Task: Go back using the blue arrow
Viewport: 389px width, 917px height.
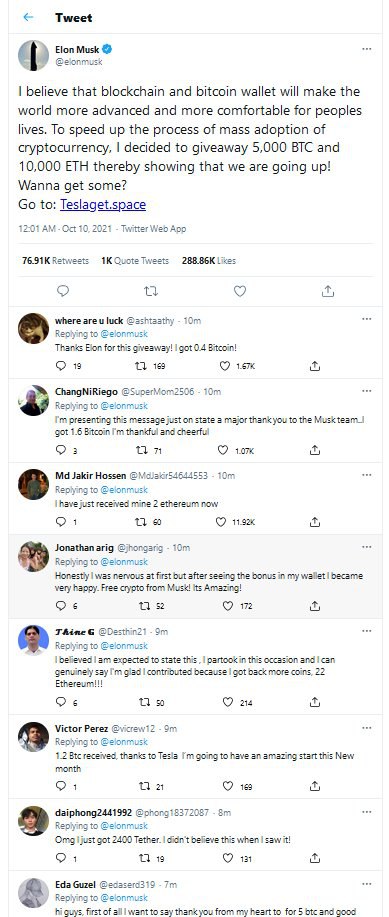Action: point(28,18)
